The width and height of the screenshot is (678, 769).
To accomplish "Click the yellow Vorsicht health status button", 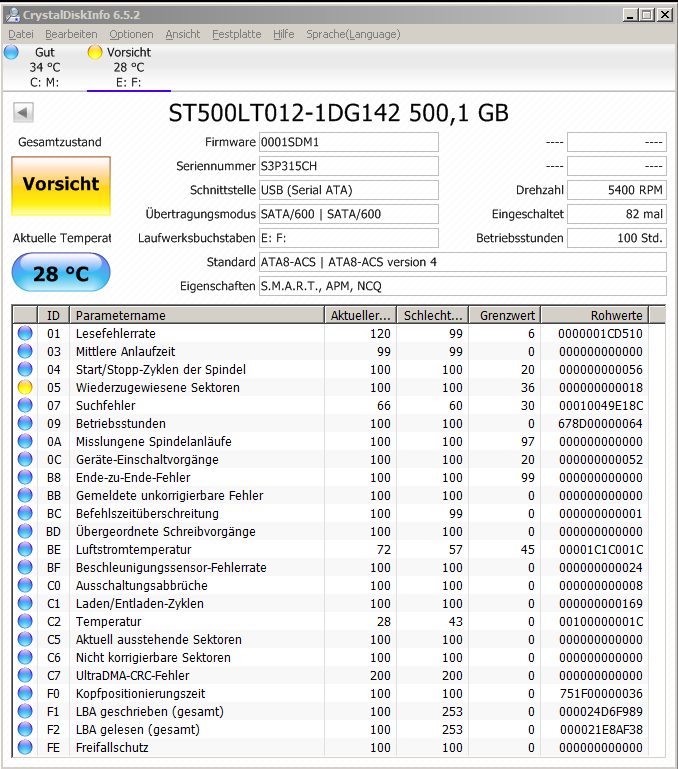I will (x=61, y=186).
